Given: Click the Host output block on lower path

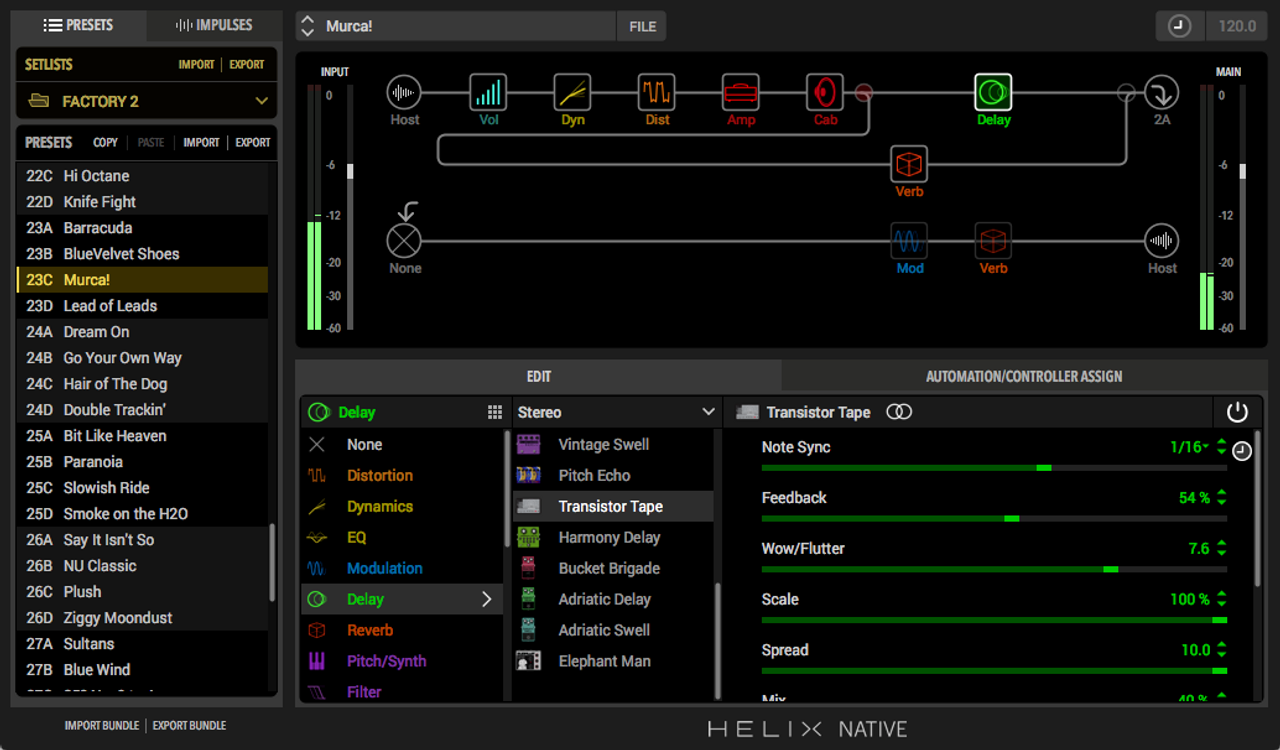Looking at the screenshot, I should 1162,241.
